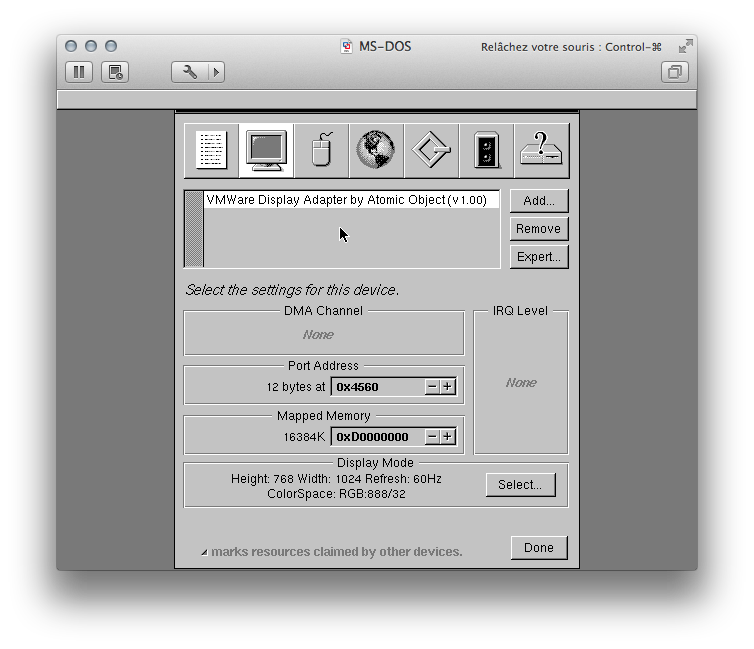
Task: Decrease the Mapped Memory address
Action: point(432,437)
